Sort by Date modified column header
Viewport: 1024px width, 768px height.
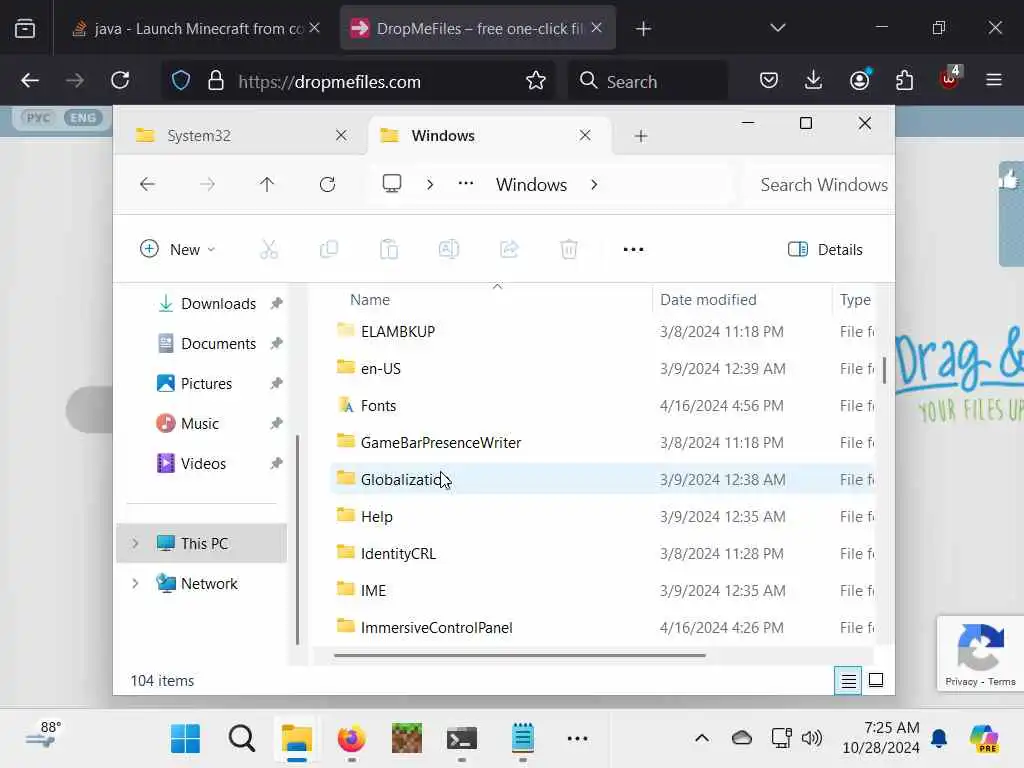(x=708, y=300)
